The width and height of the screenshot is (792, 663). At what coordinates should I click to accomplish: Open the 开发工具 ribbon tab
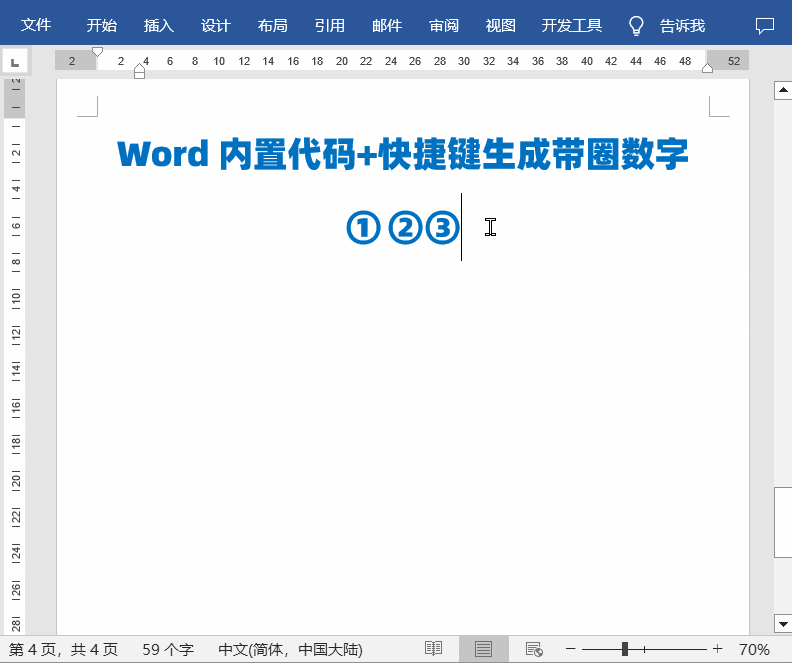(x=572, y=25)
